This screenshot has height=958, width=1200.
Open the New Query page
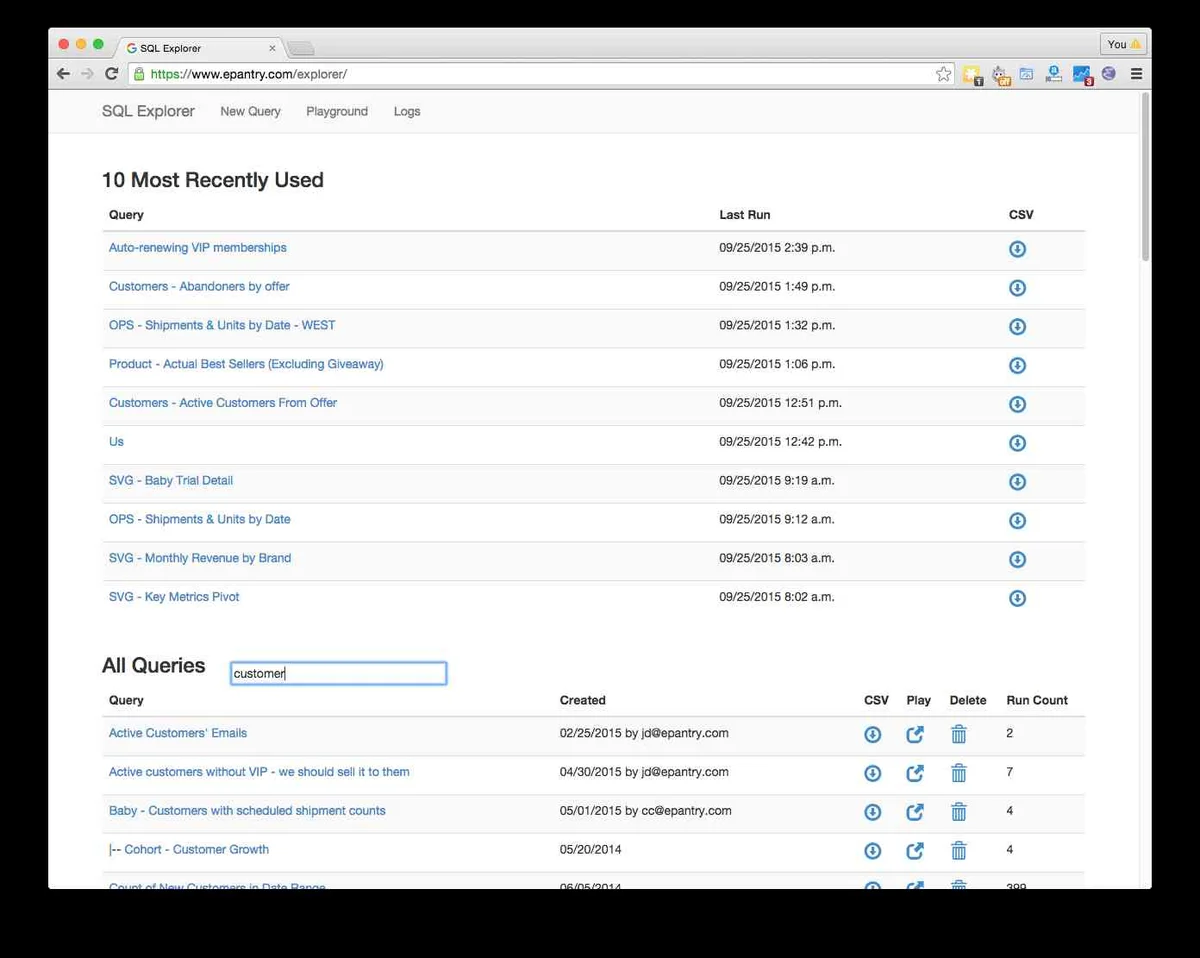[250, 111]
